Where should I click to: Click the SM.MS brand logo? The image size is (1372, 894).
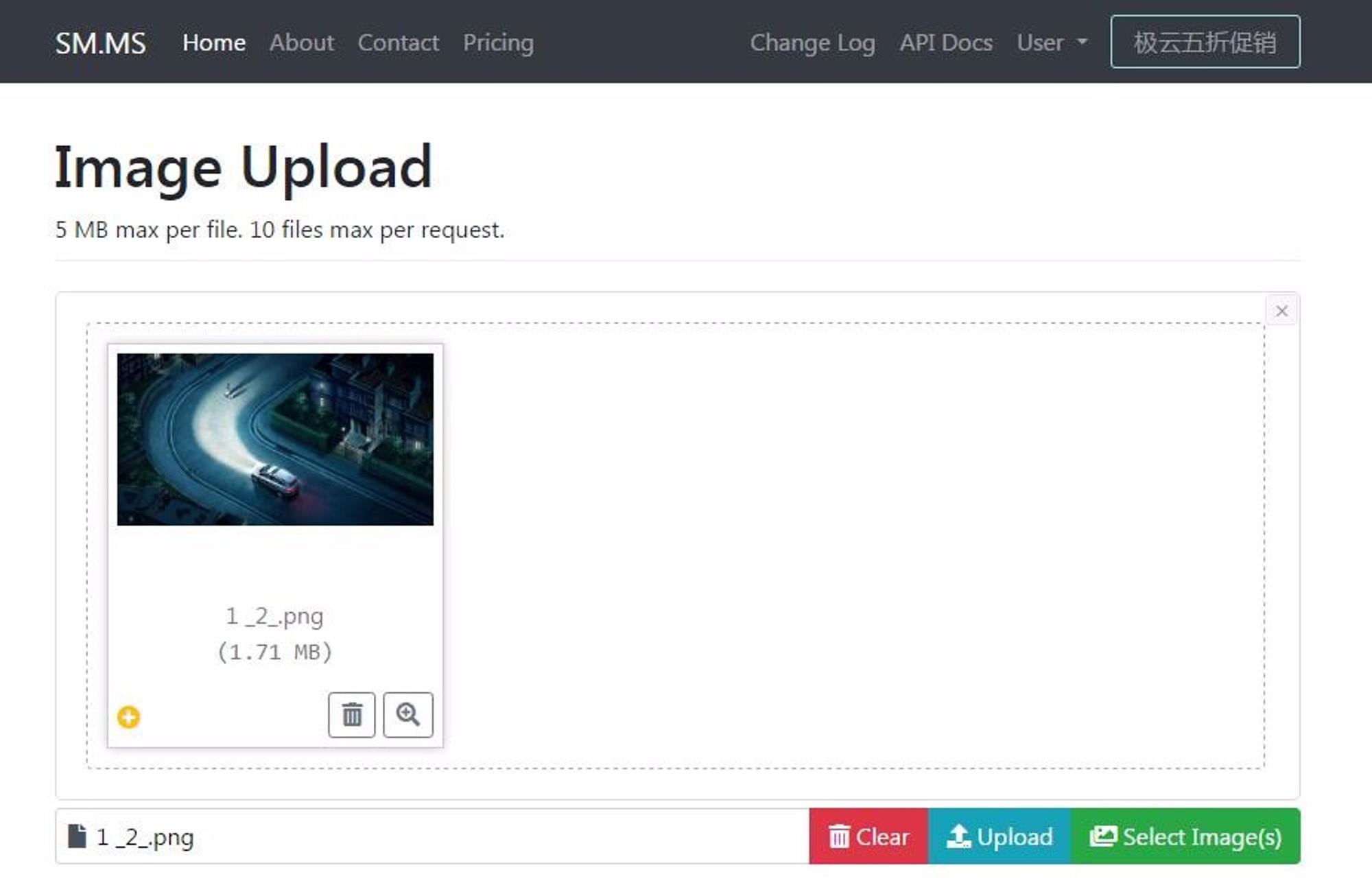(101, 43)
